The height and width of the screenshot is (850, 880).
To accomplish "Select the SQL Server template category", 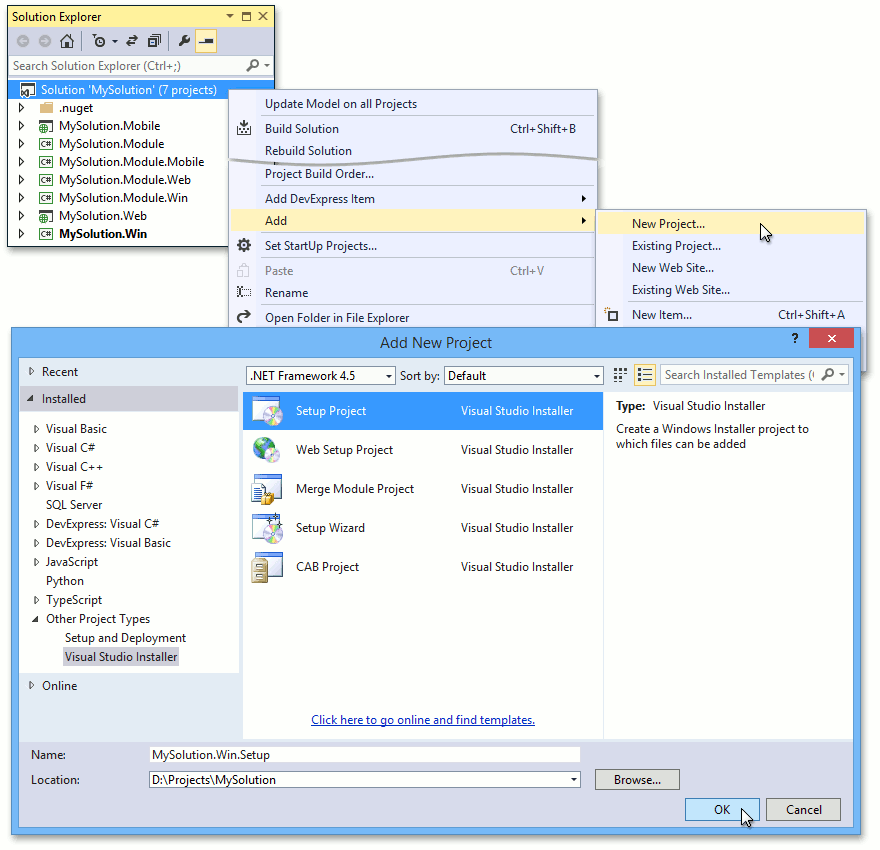I will pyautogui.click(x=74, y=504).
